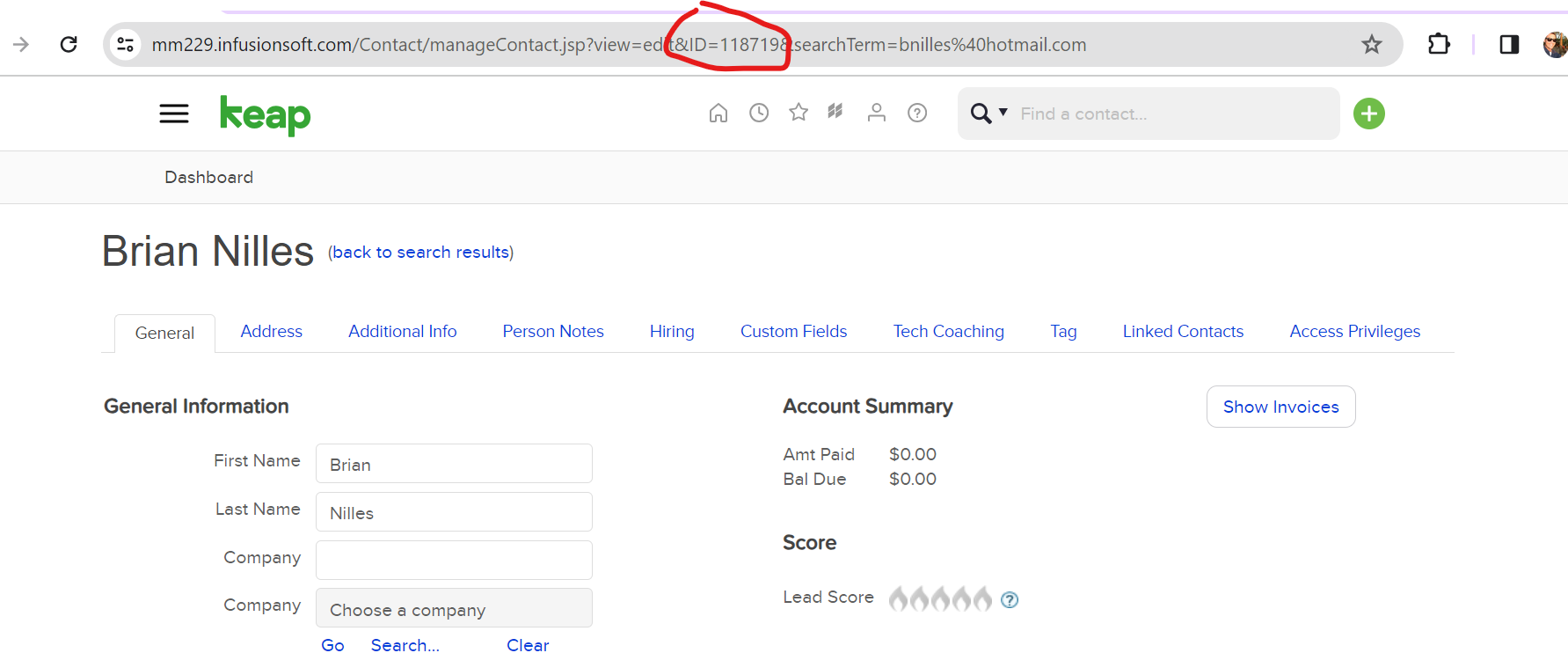
Task: Focus the Find a contact search box
Action: point(1170,114)
